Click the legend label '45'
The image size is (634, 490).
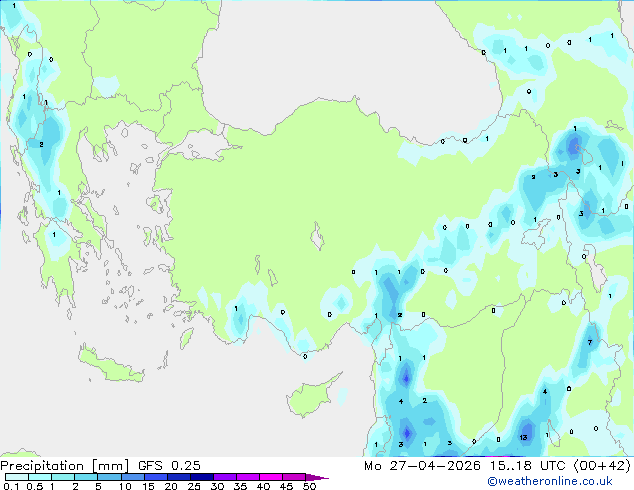(286, 486)
